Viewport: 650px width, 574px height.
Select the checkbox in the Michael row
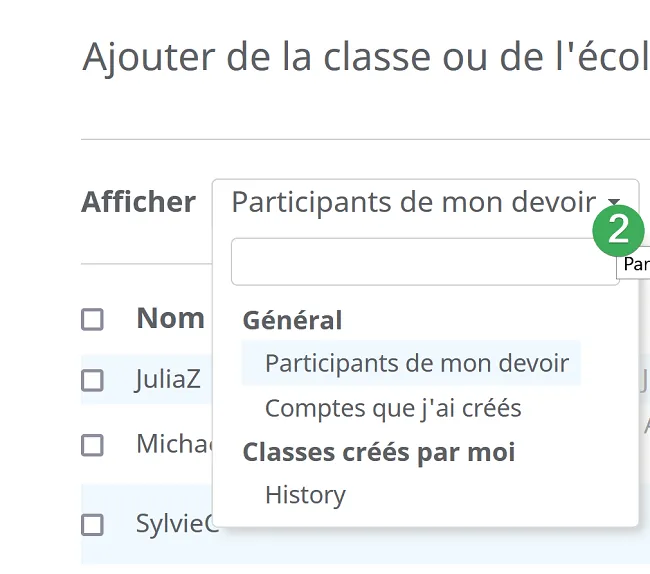coord(92,445)
